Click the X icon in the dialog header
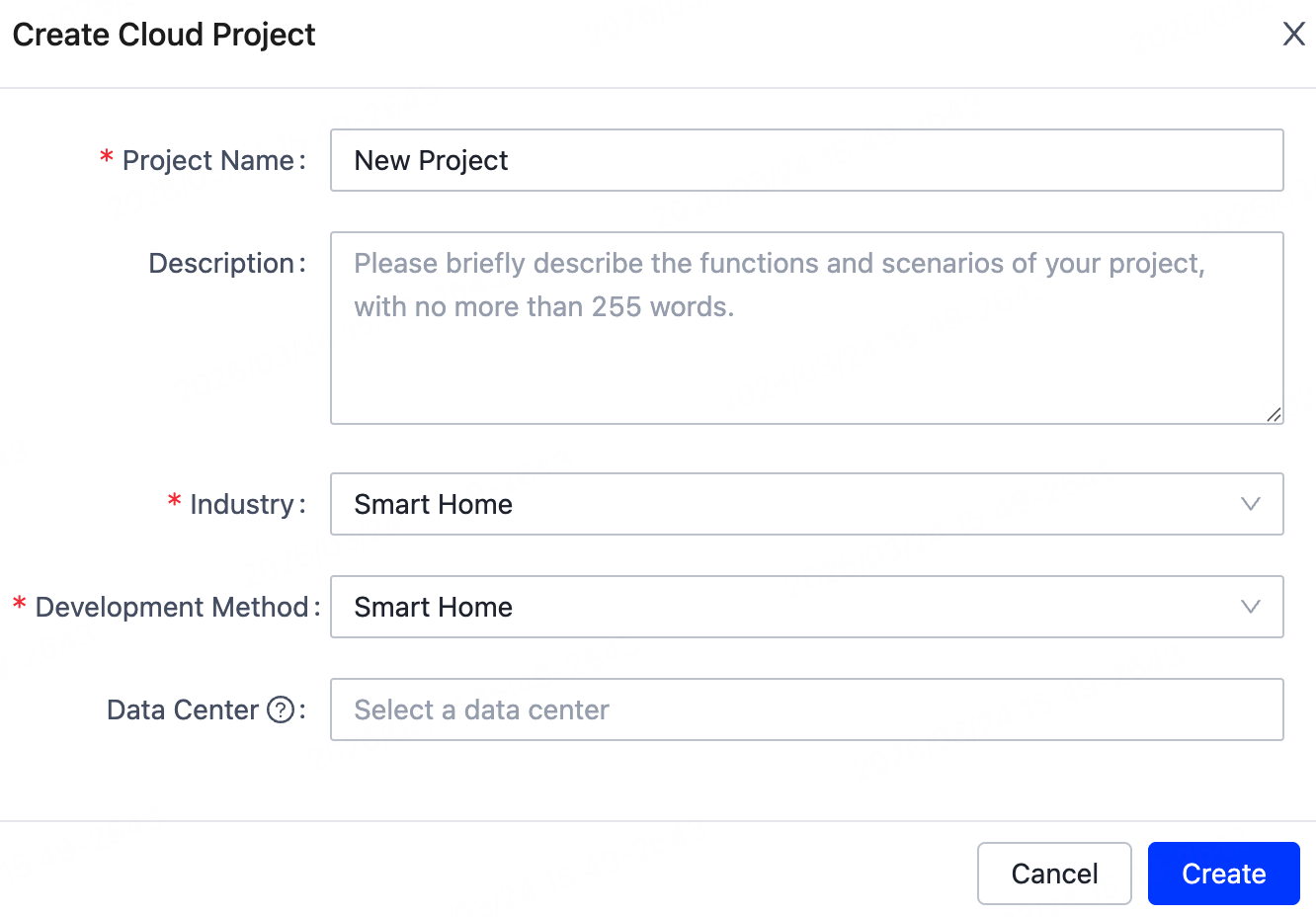This screenshot has width=1316, height=917. 1293,34
